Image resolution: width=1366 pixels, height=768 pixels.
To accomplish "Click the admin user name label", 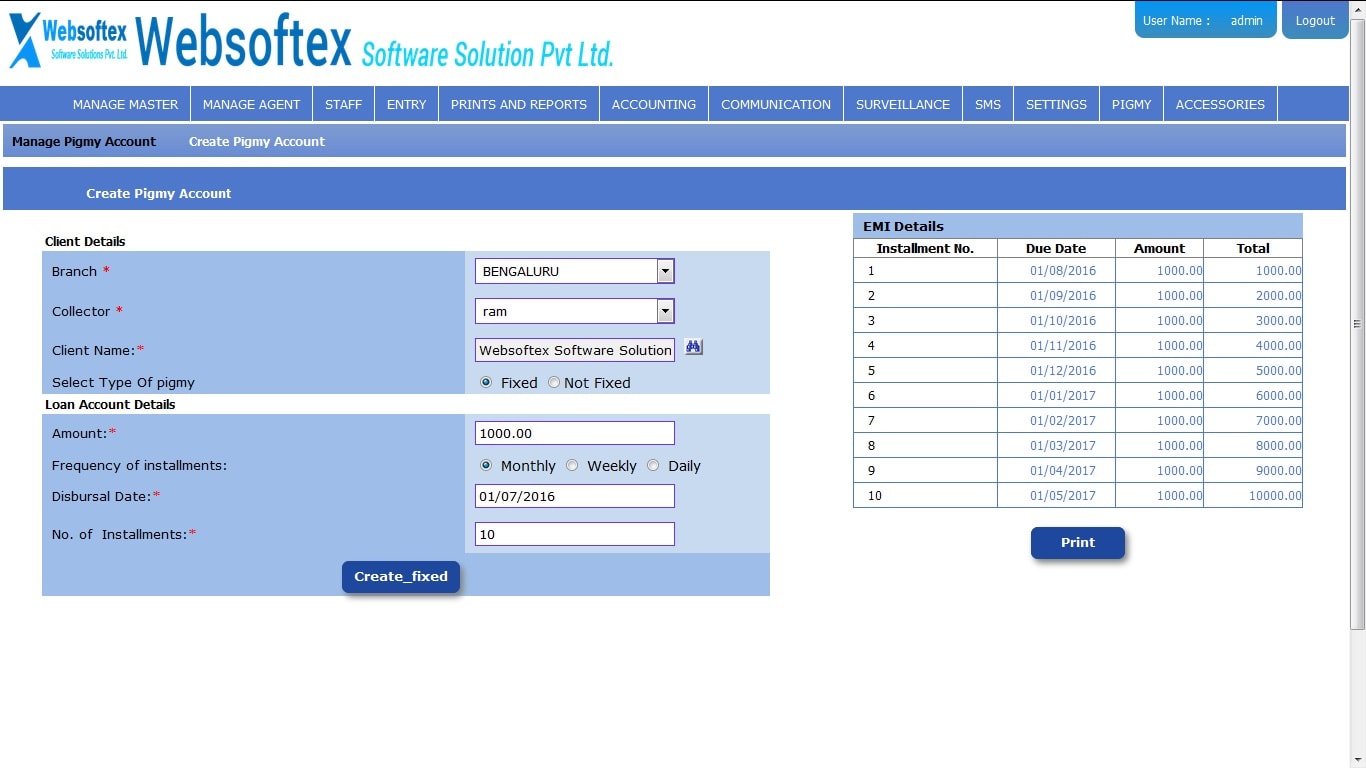I will click(x=1246, y=20).
